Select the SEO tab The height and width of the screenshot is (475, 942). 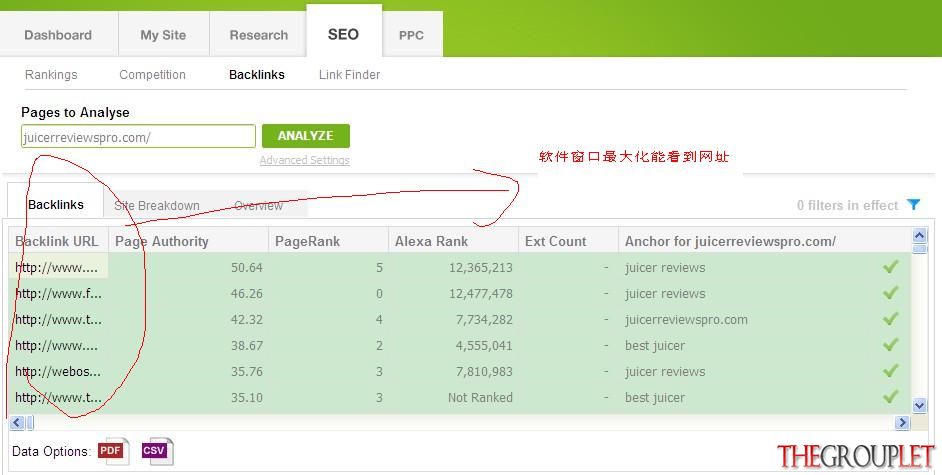344,34
